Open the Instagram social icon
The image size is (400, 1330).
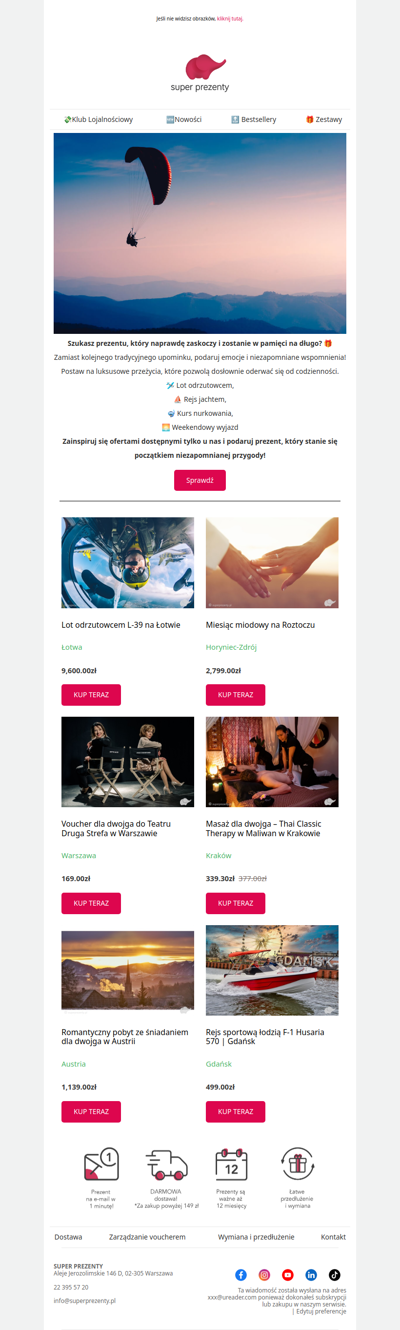[264, 1275]
